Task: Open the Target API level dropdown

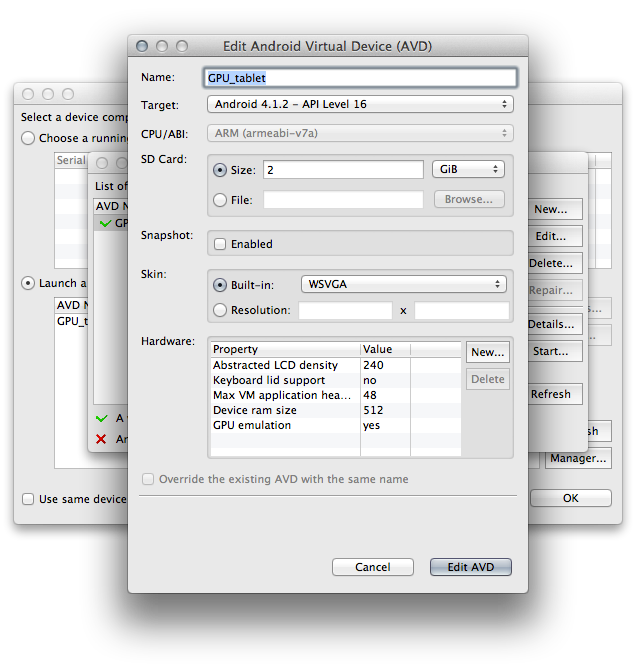Action: coord(359,104)
